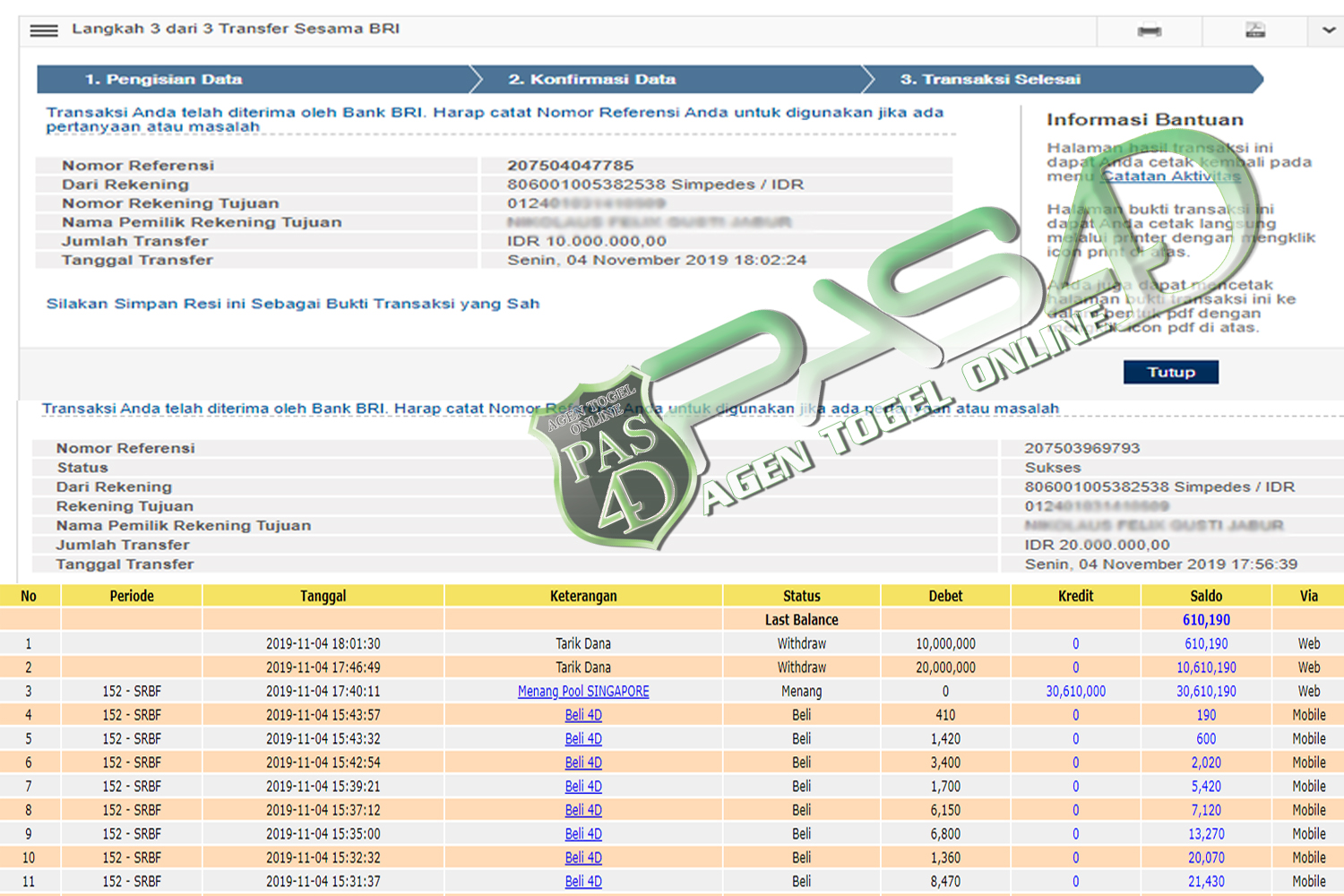The image size is (1344, 896).
Task: Expand the chevron dropdown at top right
Action: pos(1329,30)
